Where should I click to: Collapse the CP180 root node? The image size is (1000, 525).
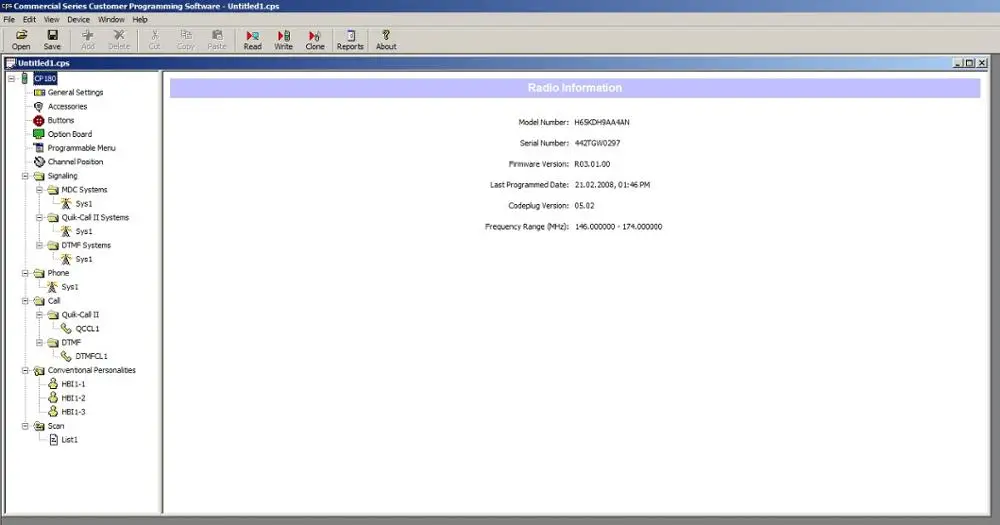[x=11, y=78]
